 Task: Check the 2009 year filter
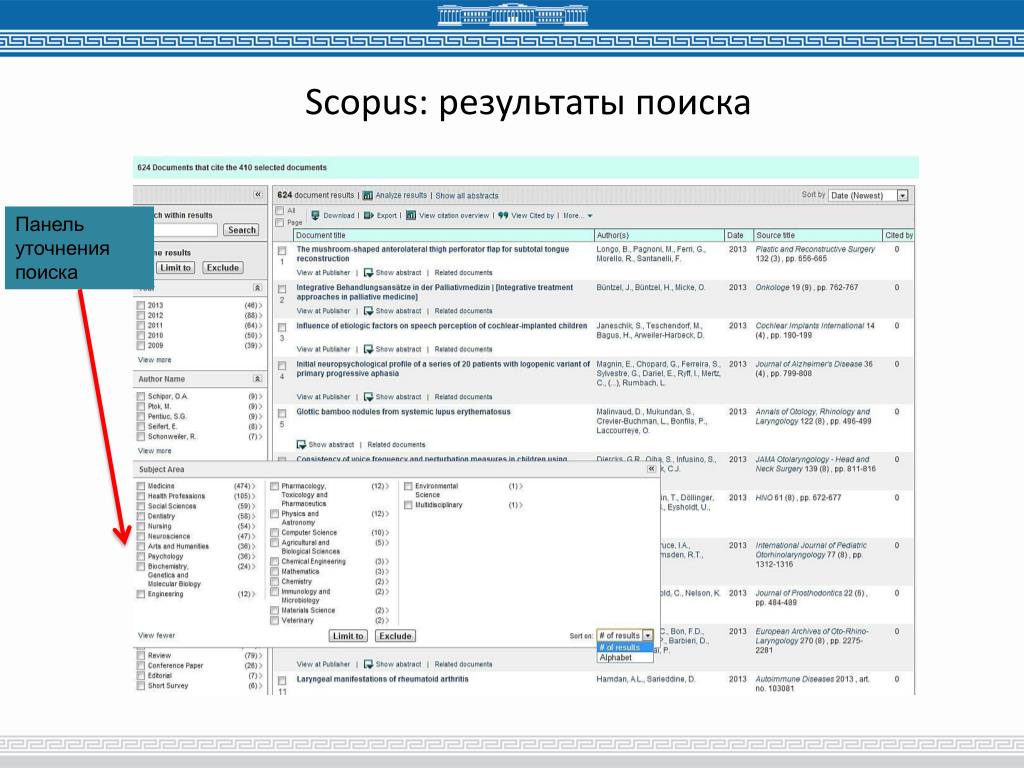pos(140,345)
